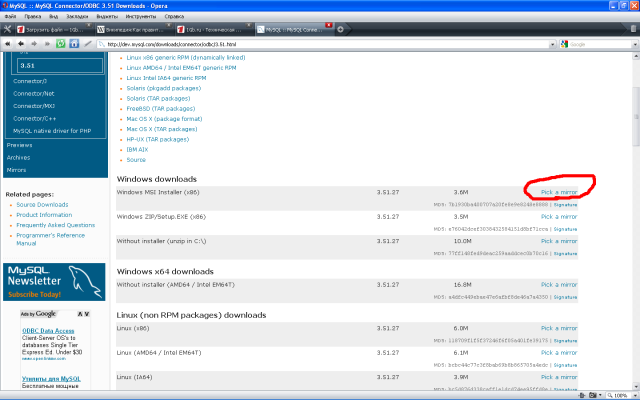640x400 pixels.
Task: Click the Google search engine icon
Action: (565, 44)
